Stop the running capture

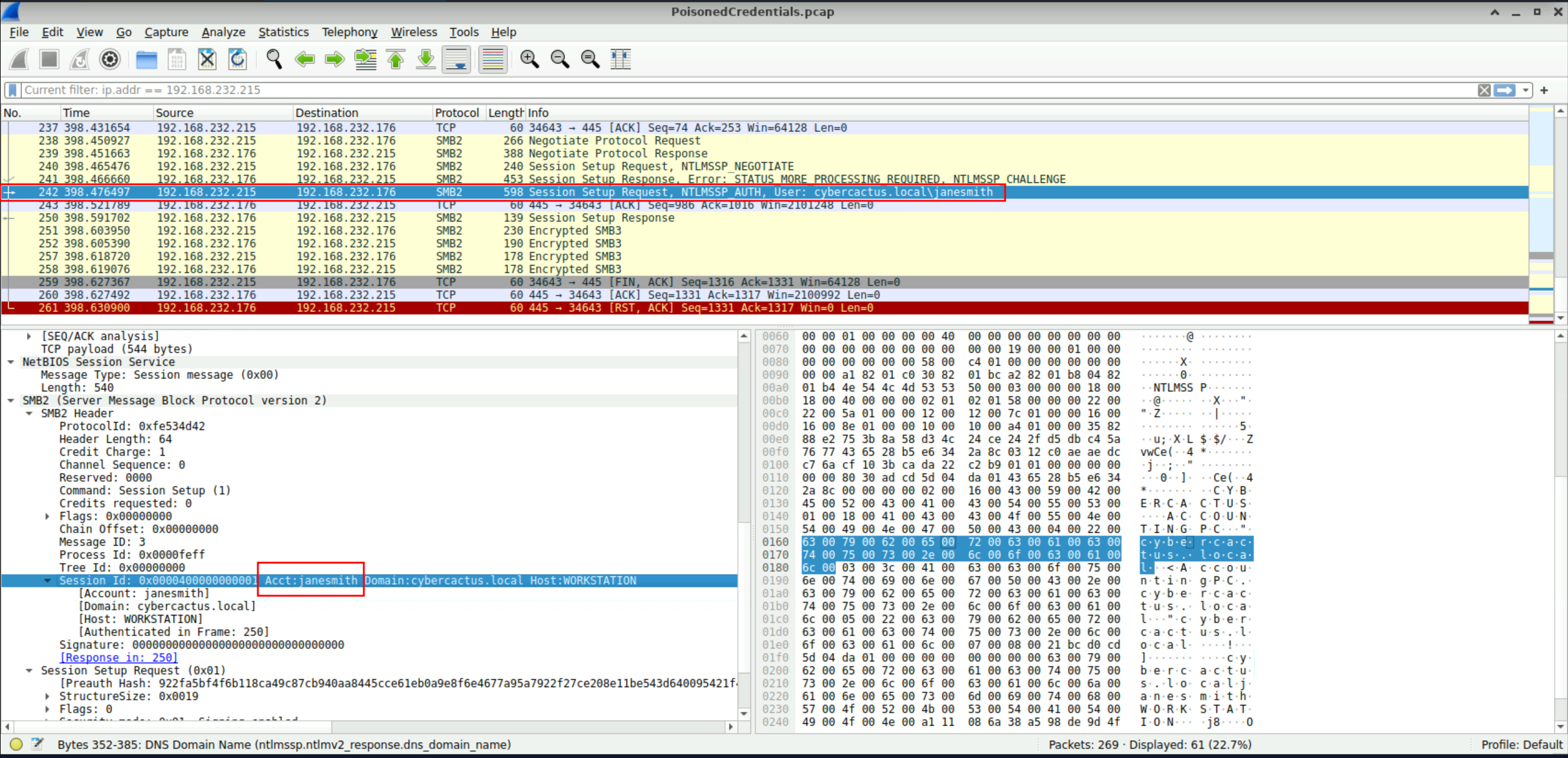pos(49,59)
